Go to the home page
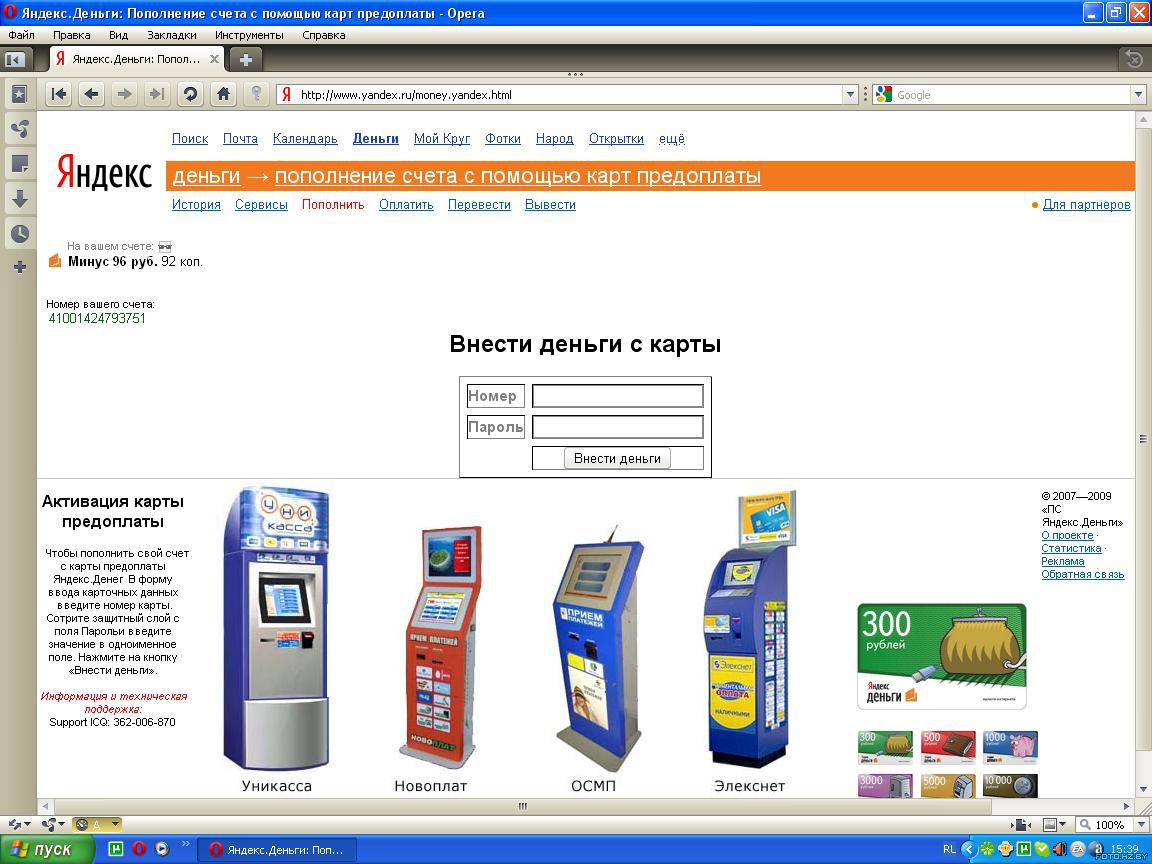 pos(223,94)
